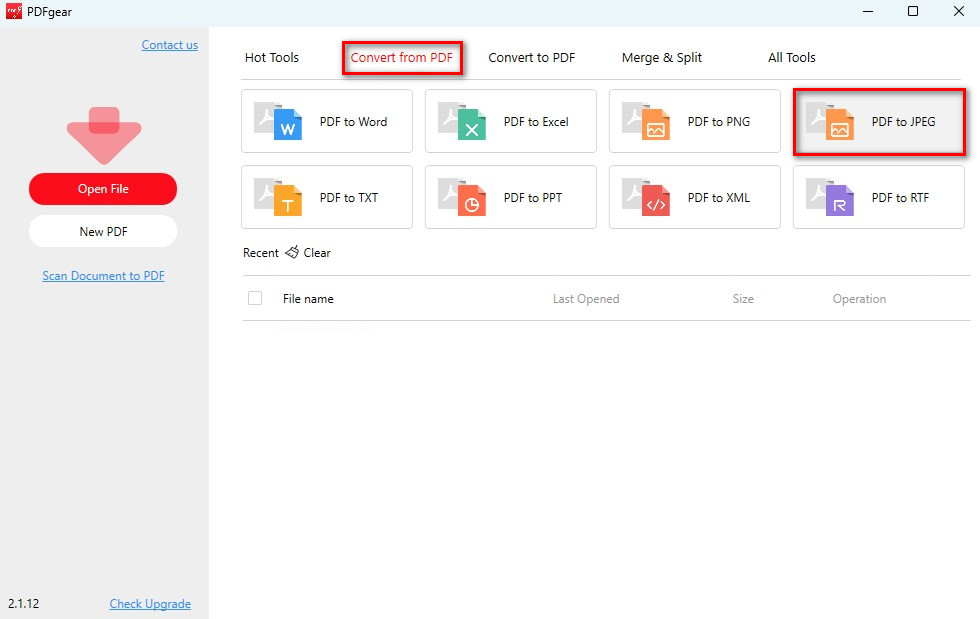Select the PDF to PNG converter
Screen dimensions: 980x619
(x=694, y=121)
